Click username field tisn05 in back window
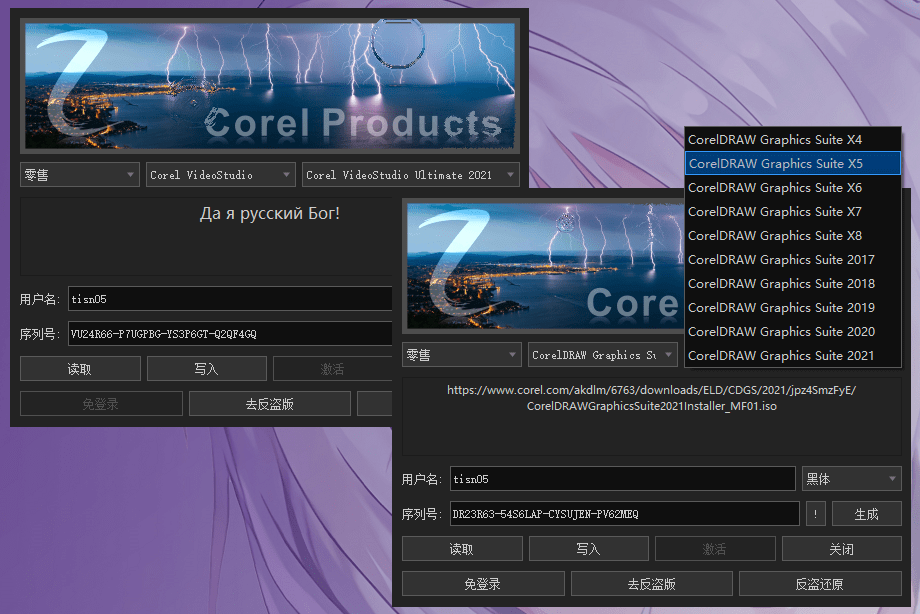The width and height of the screenshot is (920, 614). 230,299
